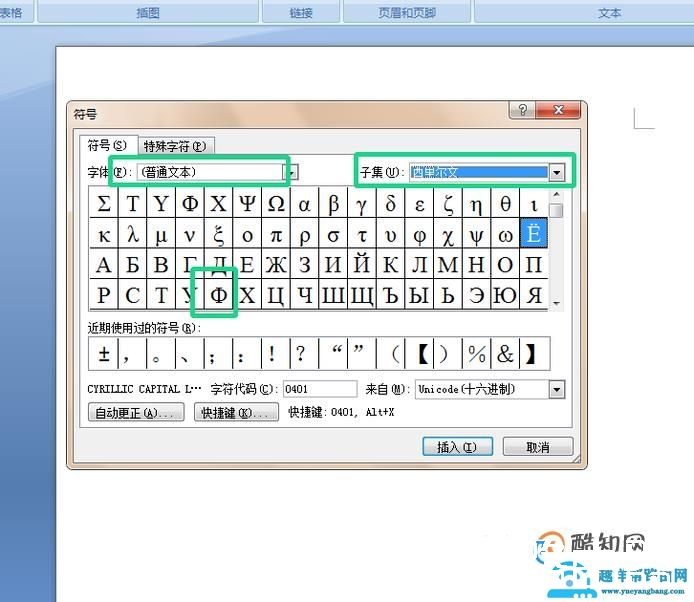Open the 子集 subset dropdown arrow
The height and width of the screenshot is (602, 694).
coord(557,172)
